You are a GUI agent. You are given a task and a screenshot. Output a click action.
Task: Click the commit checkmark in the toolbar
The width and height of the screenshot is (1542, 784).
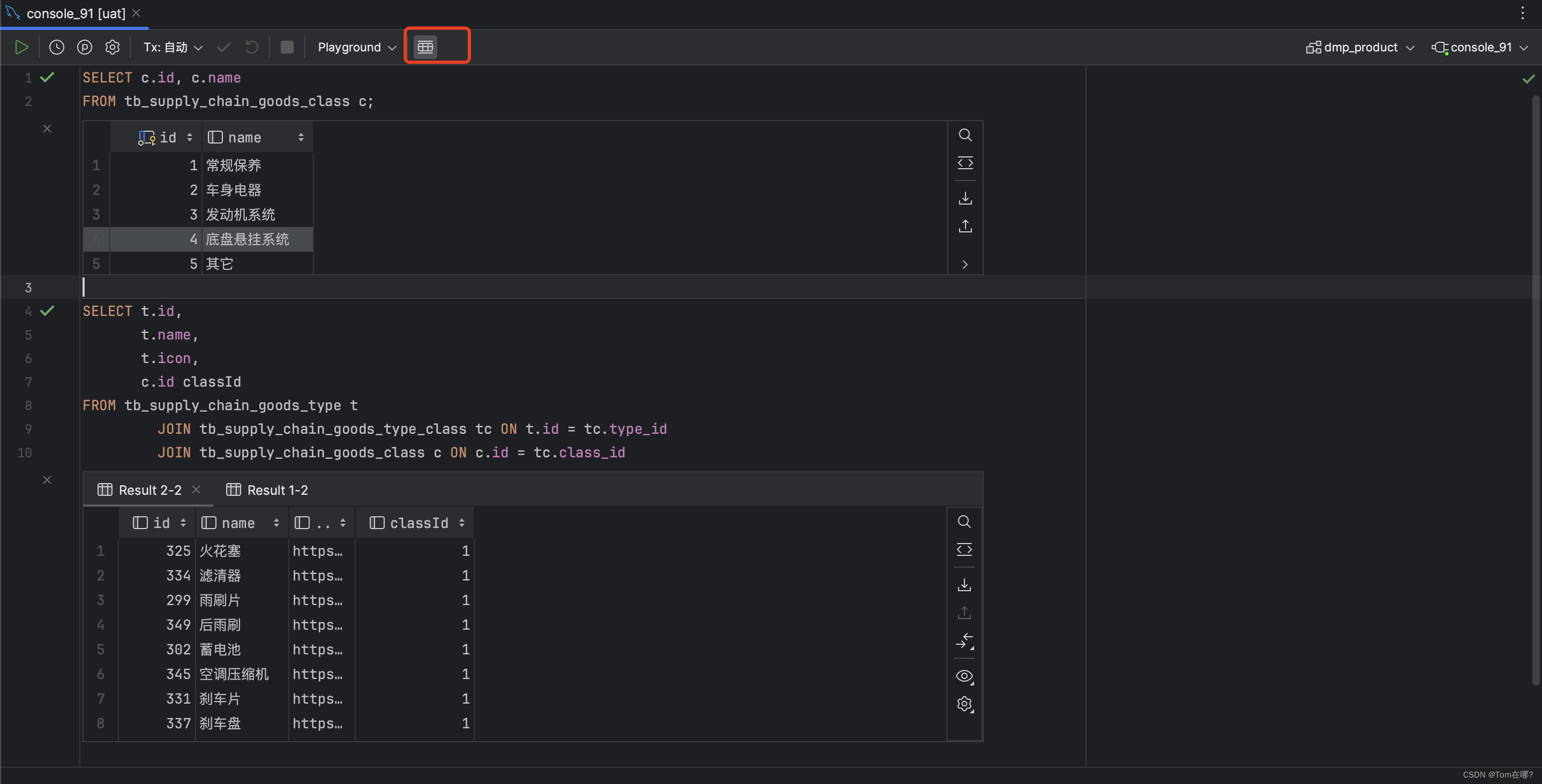223,47
